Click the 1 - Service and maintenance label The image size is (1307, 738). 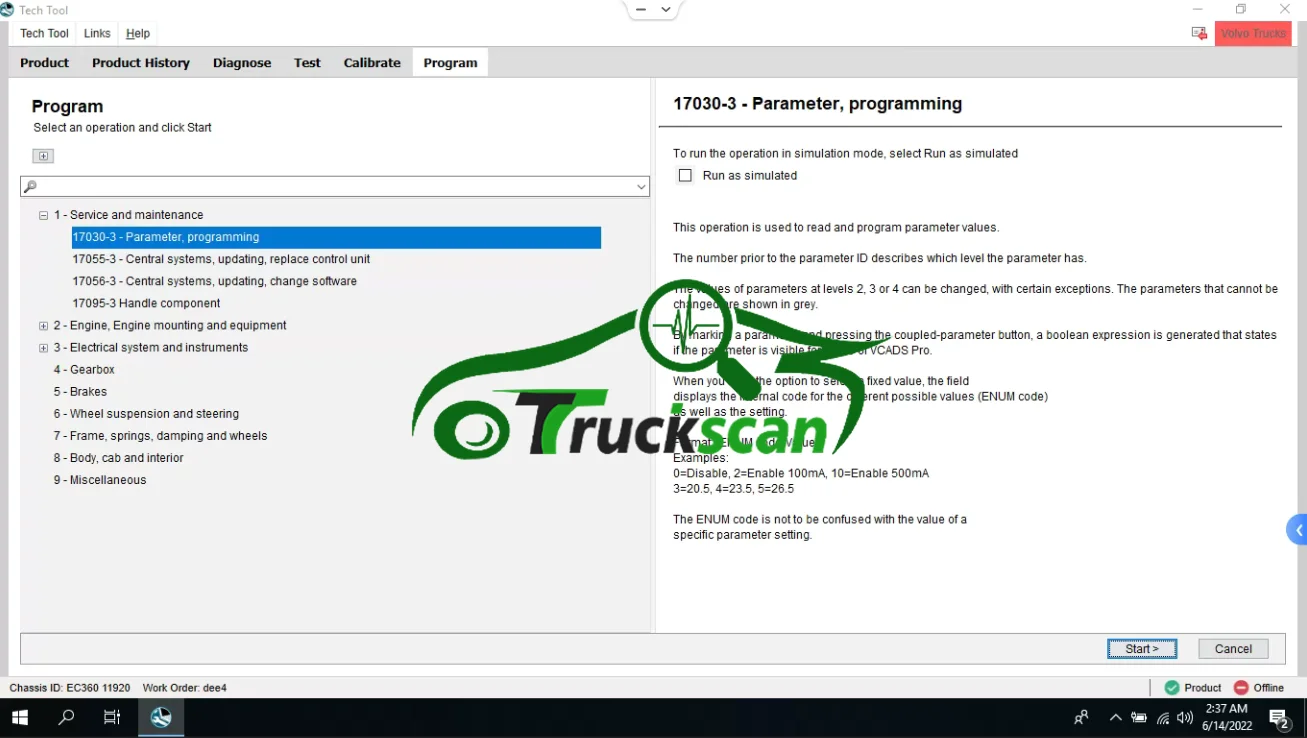click(128, 215)
